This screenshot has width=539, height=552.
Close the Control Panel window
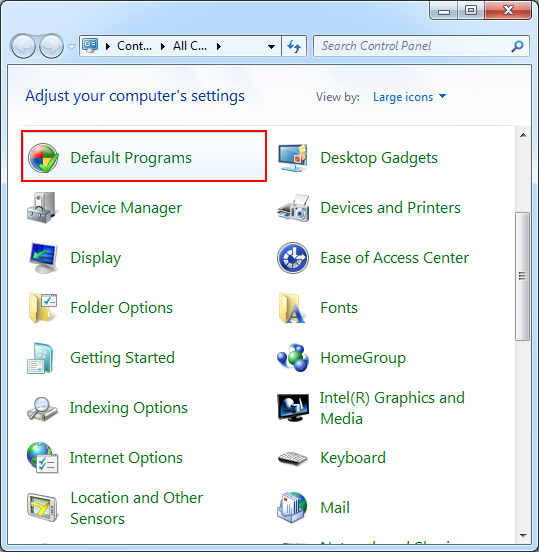pyautogui.click(x=508, y=11)
